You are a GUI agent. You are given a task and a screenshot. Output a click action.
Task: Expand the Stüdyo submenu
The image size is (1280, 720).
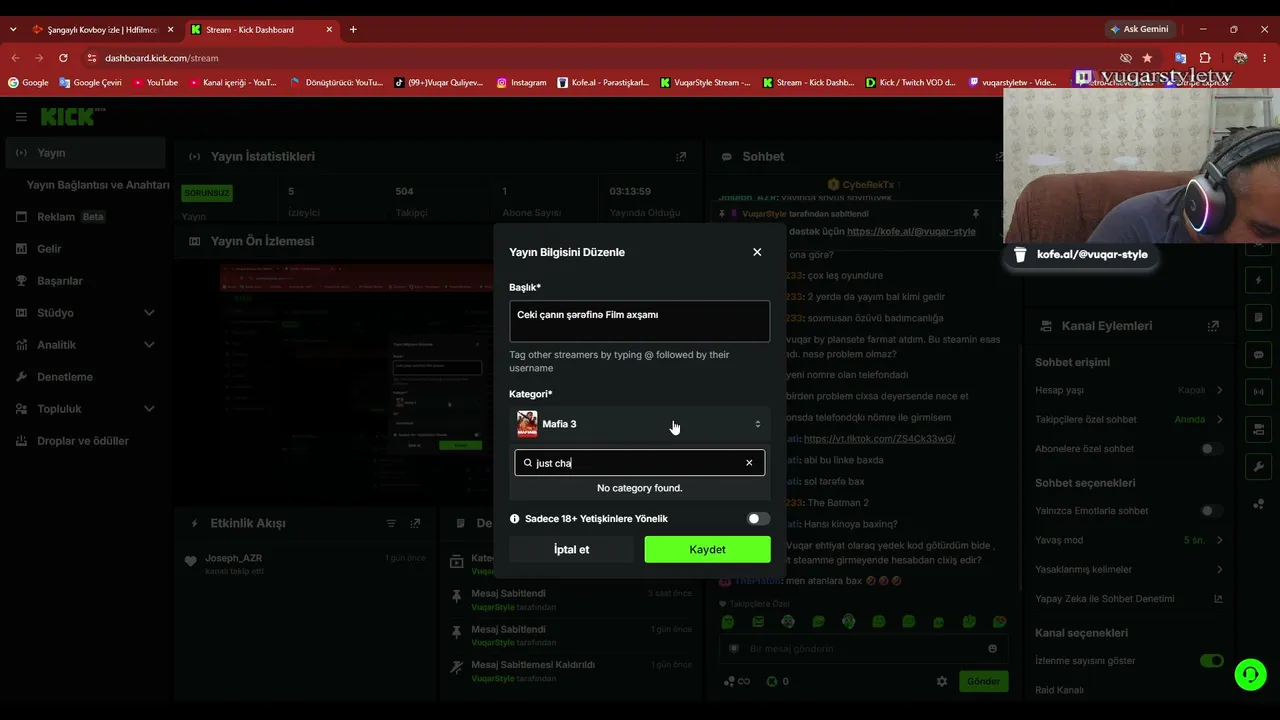click(85, 313)
